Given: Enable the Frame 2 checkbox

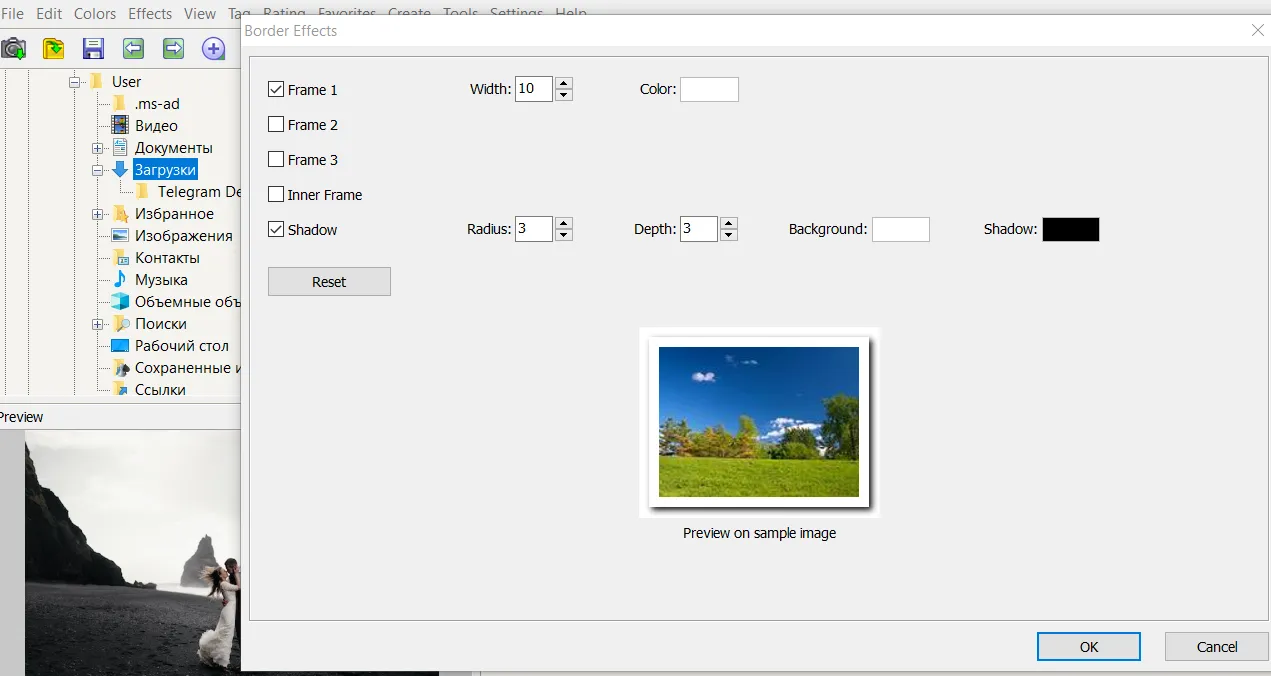Looking at the screenshot, I should click(x=277, y=125).
